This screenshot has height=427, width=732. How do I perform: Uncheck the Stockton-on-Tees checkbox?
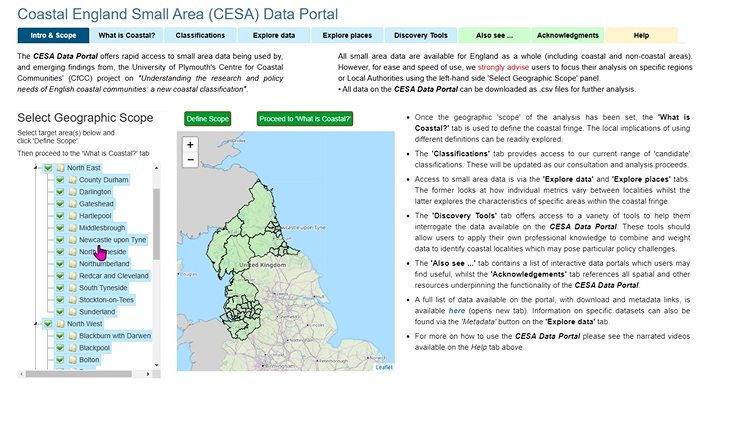(x=60, y=300)
